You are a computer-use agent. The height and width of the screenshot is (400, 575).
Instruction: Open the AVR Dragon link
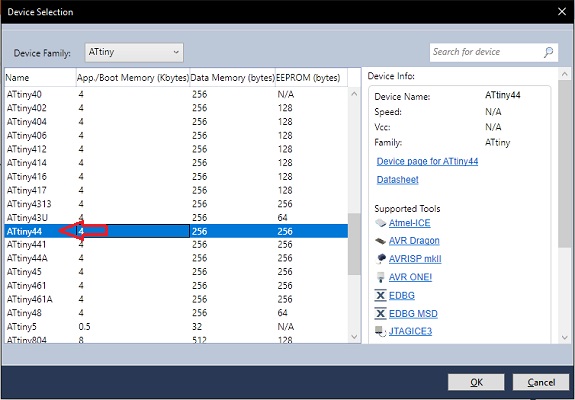pyautogui.click(x=414, y=241)
